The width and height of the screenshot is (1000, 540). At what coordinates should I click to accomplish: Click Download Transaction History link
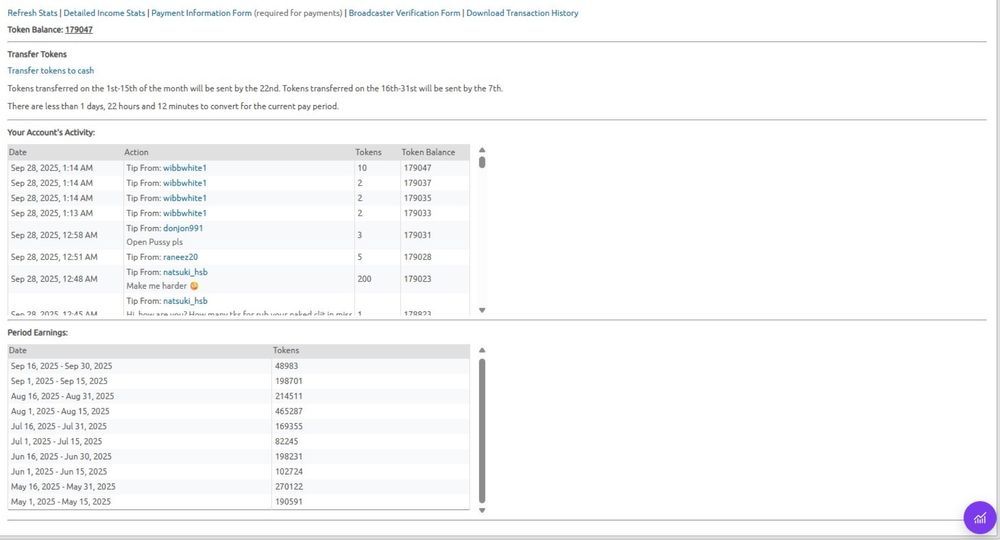click(522, 13)
